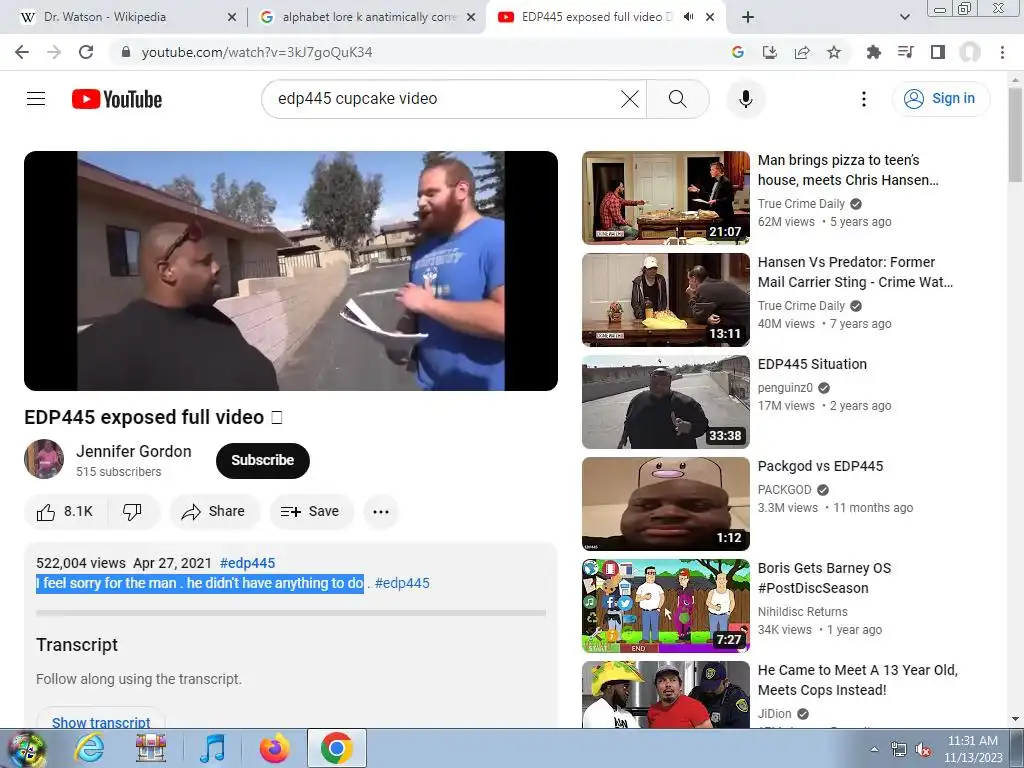Open Jennifer Gordon channel name link
The height and width of the screenshot is (768, 1024).
(134, 451)
